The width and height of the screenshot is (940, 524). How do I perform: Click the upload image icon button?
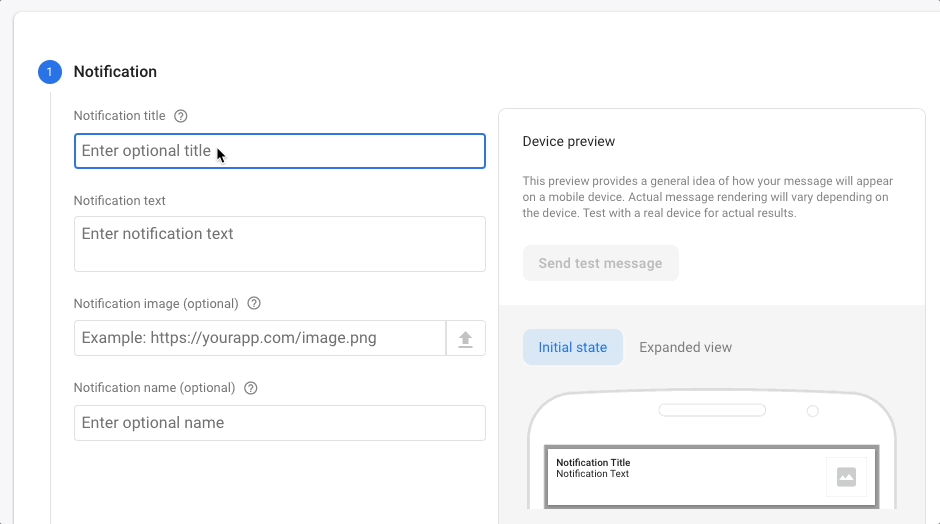tap(466, 338)
